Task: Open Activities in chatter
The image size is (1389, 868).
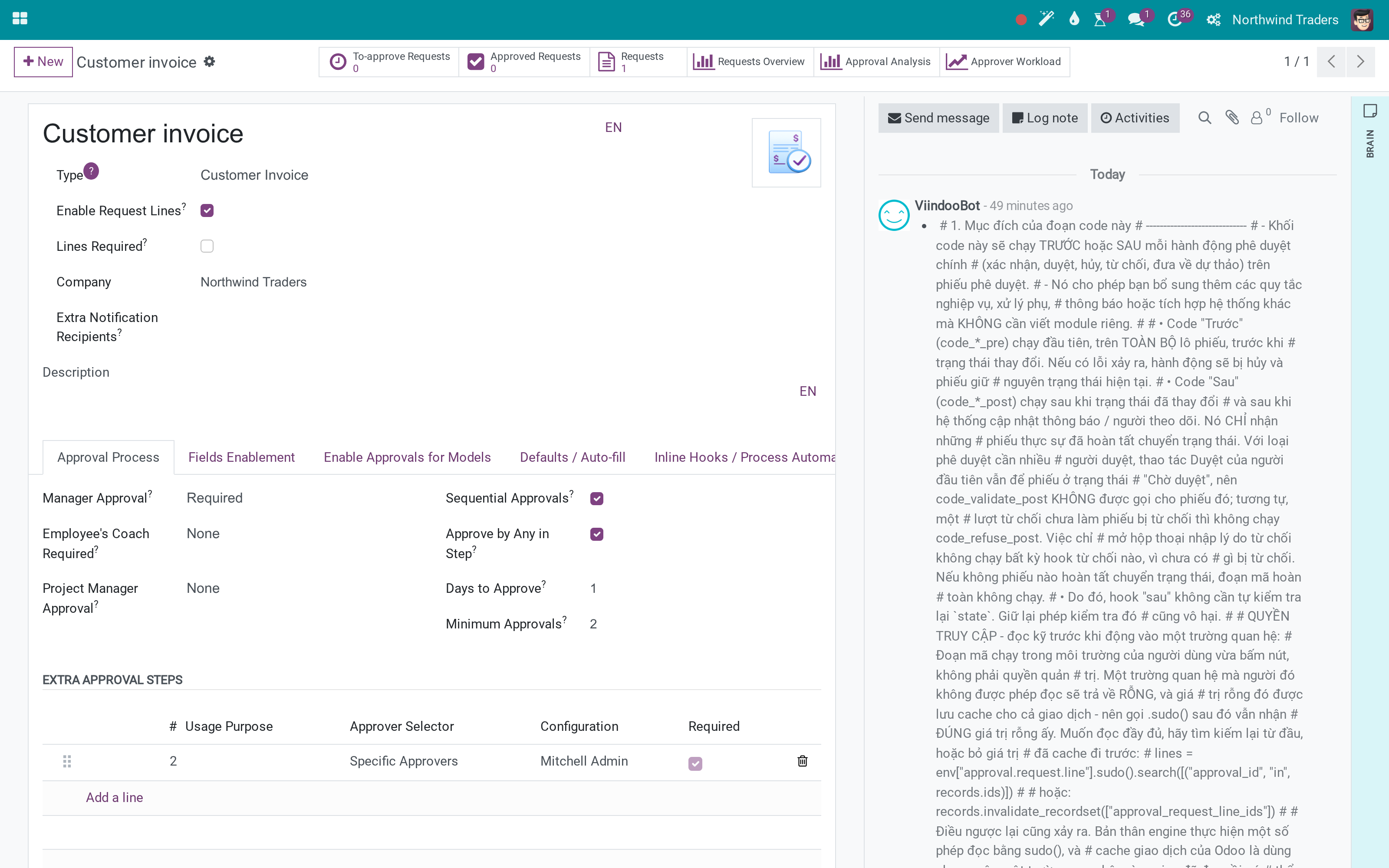Action: coord(1135,118)
